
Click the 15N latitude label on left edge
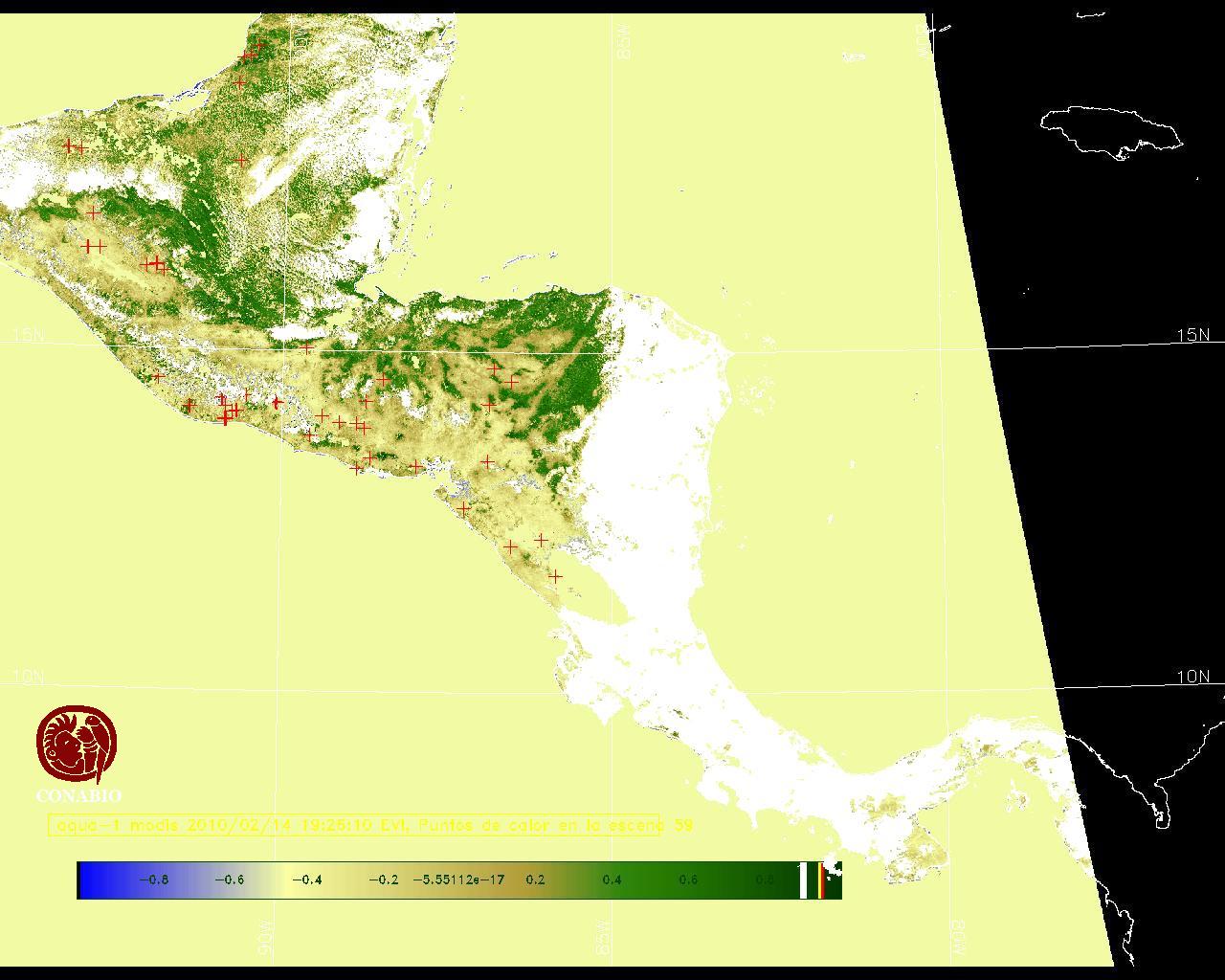click(29, 335)
